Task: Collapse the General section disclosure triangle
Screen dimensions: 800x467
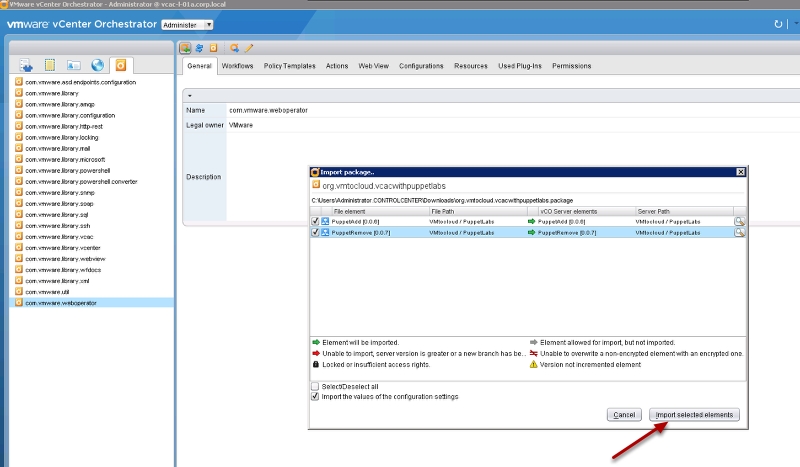Action: pyautogui.click(x=190, y=95)
